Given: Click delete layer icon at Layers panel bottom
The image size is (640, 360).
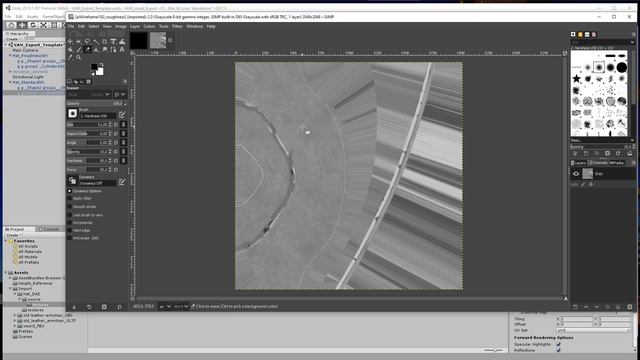Looking at the screenshot, I should [x=630, y=307].
